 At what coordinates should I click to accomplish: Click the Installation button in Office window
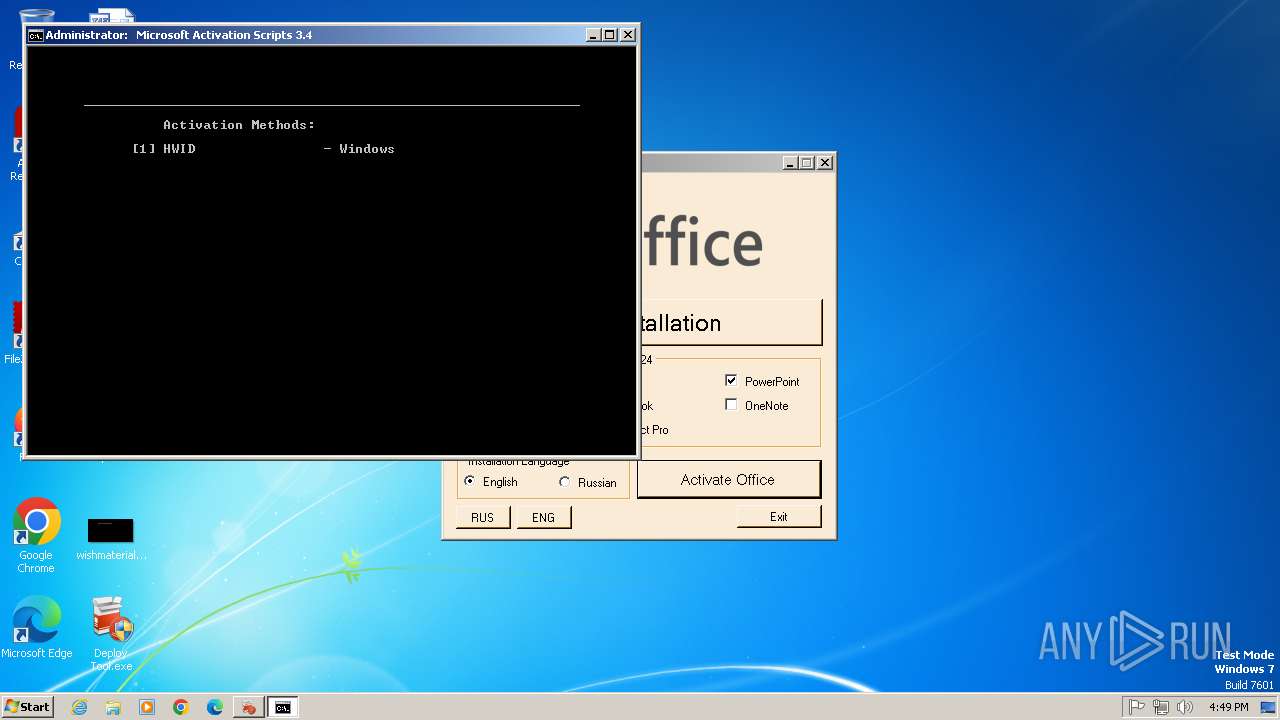pyautogui.click(x=730, y=323)
